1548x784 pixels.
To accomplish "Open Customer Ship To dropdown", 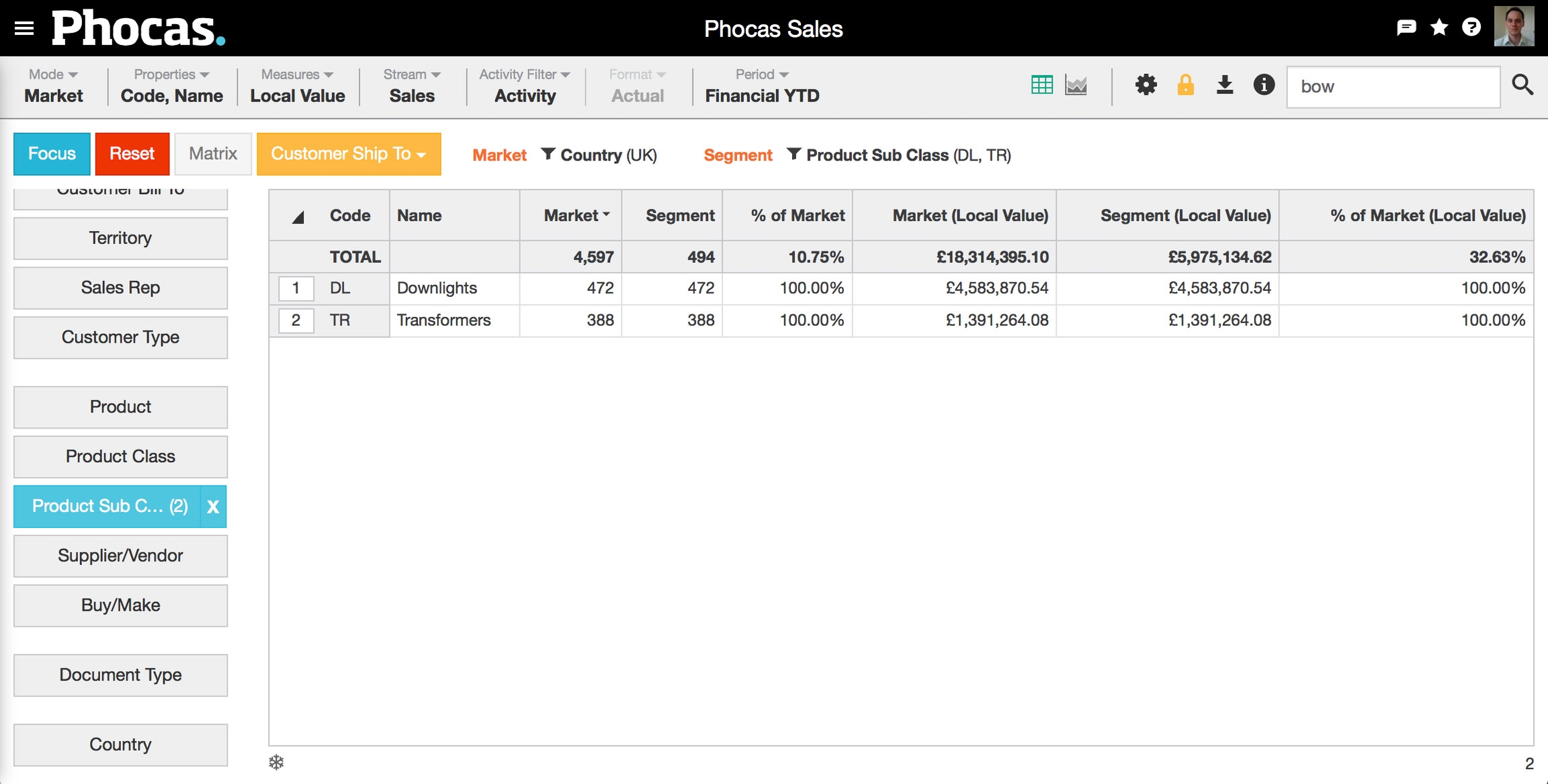I will coord(348,154).
